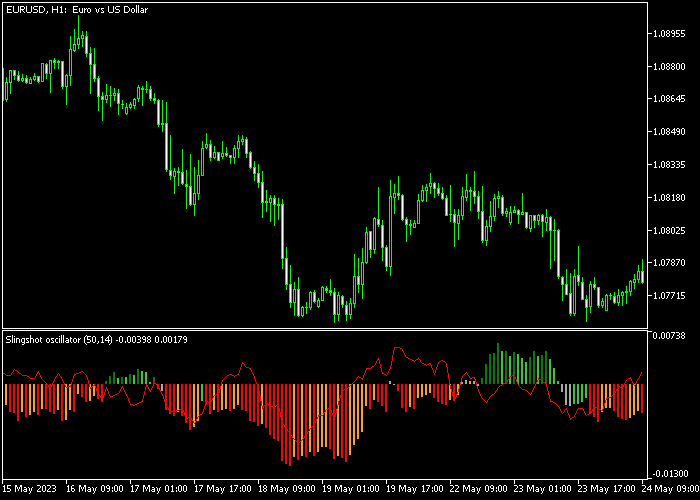Click the 0.00738 oscillator scale value
This screenshot has width=700, height=500.
pos(669,335)
